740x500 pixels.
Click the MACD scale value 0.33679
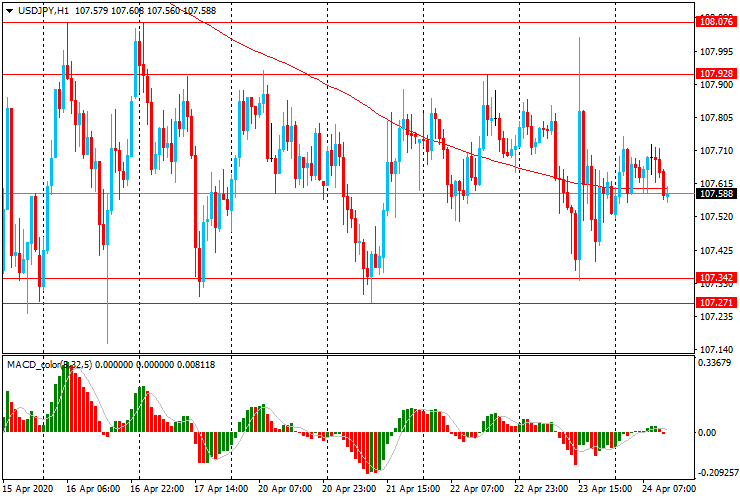(x=715, y=363)
